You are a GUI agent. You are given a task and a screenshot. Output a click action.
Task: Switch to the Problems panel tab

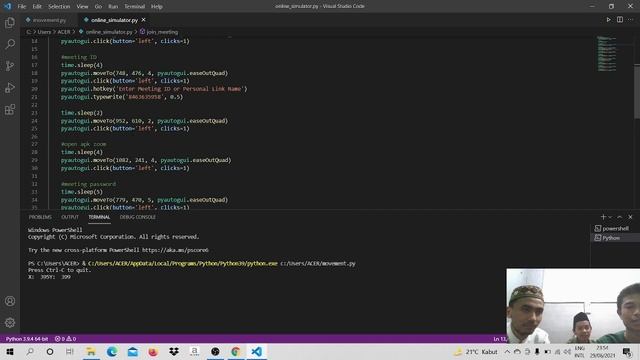pyautogui.click(x=40, y=217)
